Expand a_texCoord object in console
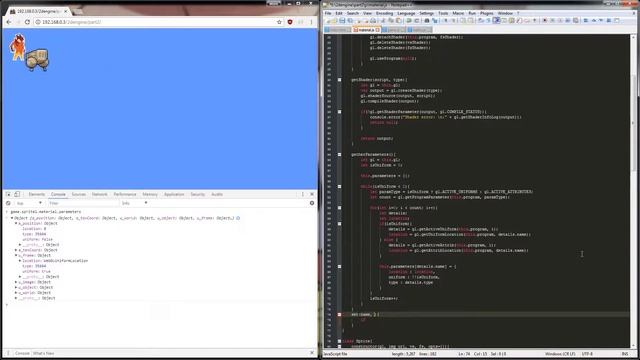This screenshot has width=640, height=360. (16, 250)
